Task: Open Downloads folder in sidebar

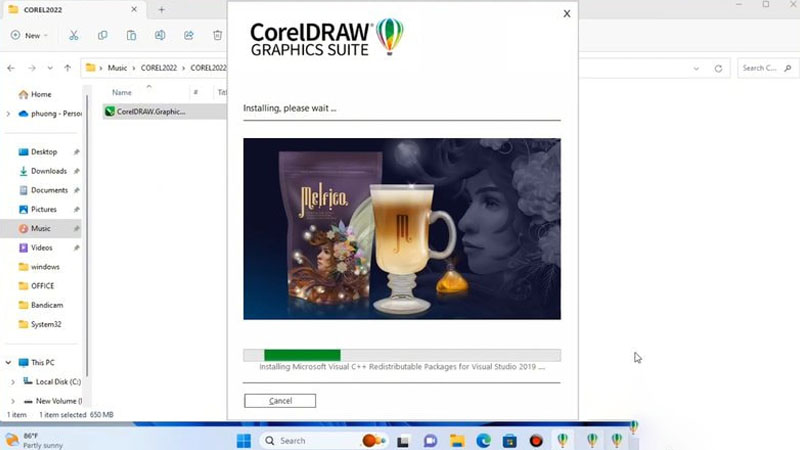Action: 48,171
